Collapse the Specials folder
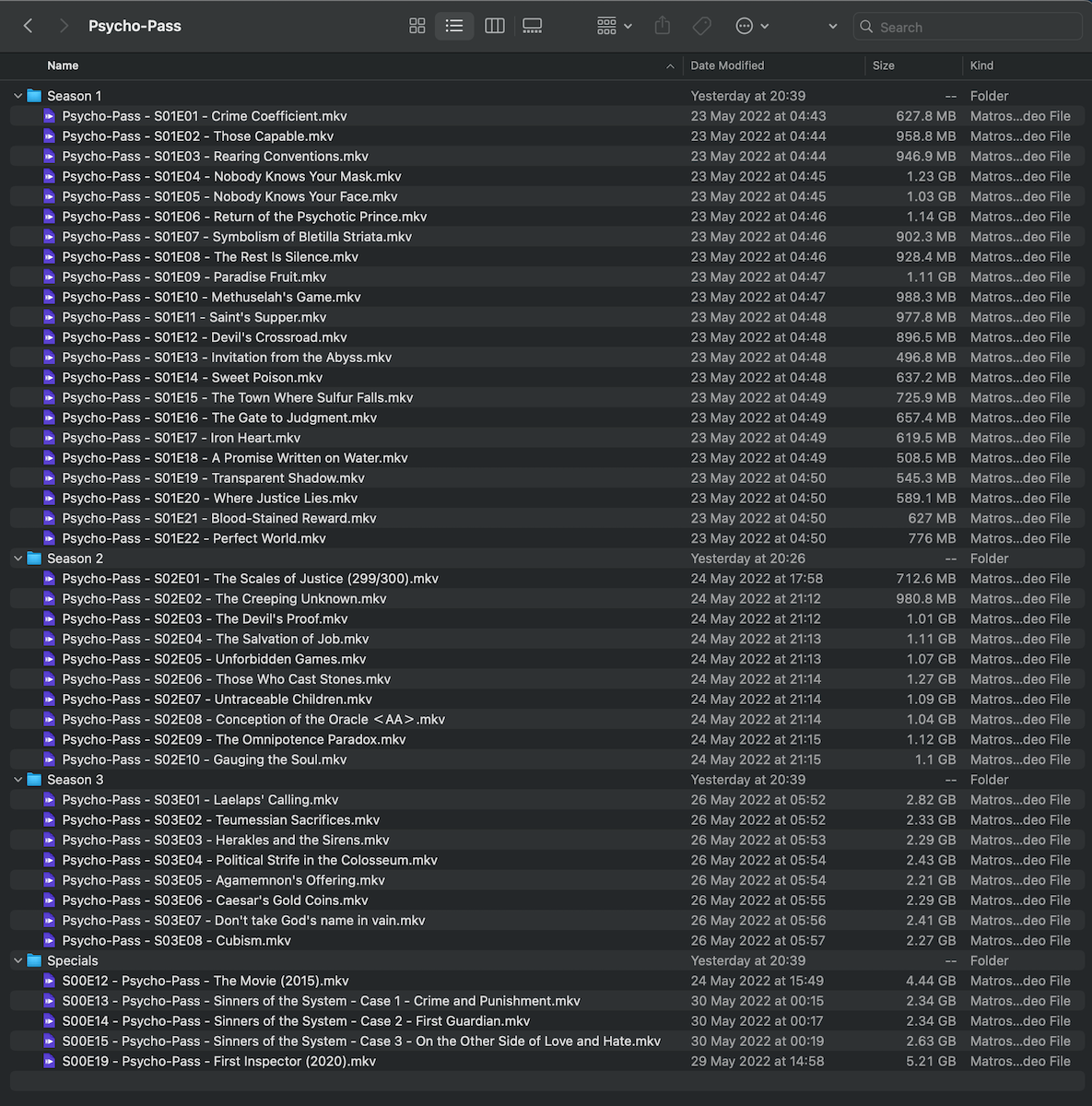 click(x=18, y=960)
